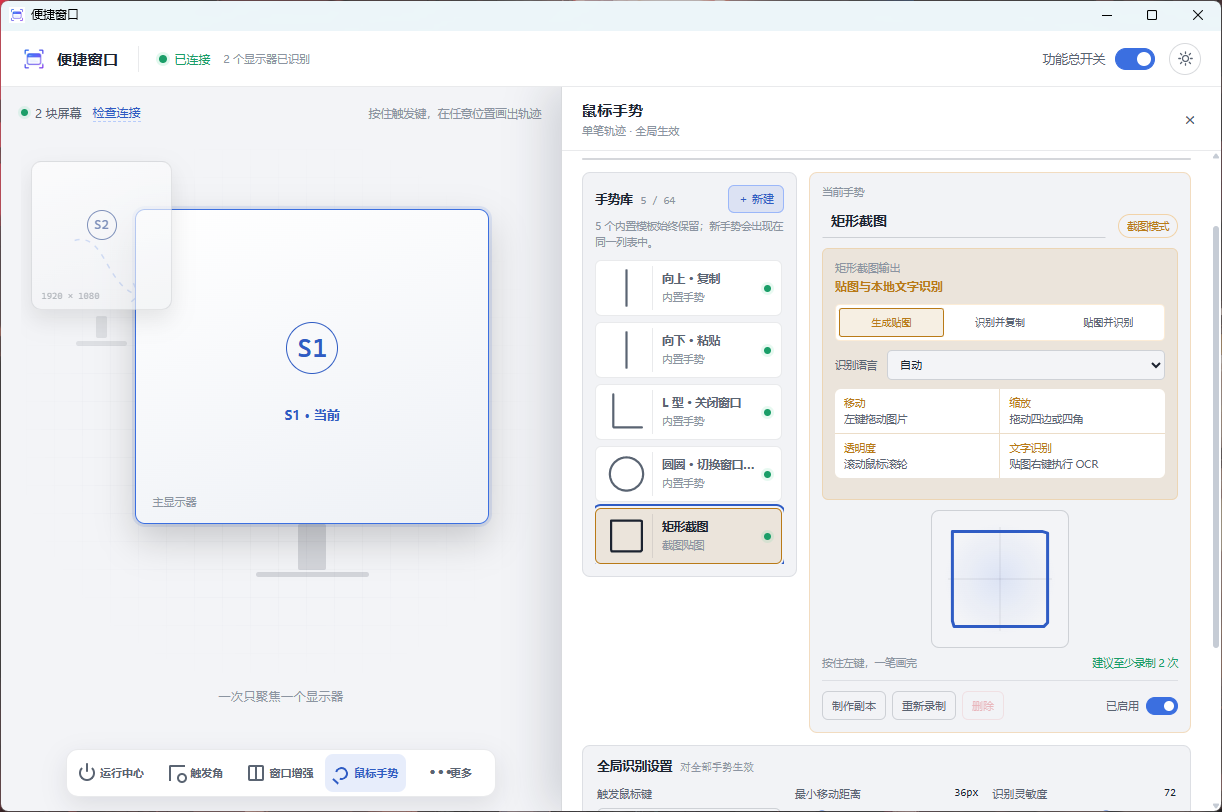Select the 向下 · 粘贴 gesture
The image size is (1222, 812).
click(x=688, y=350)
